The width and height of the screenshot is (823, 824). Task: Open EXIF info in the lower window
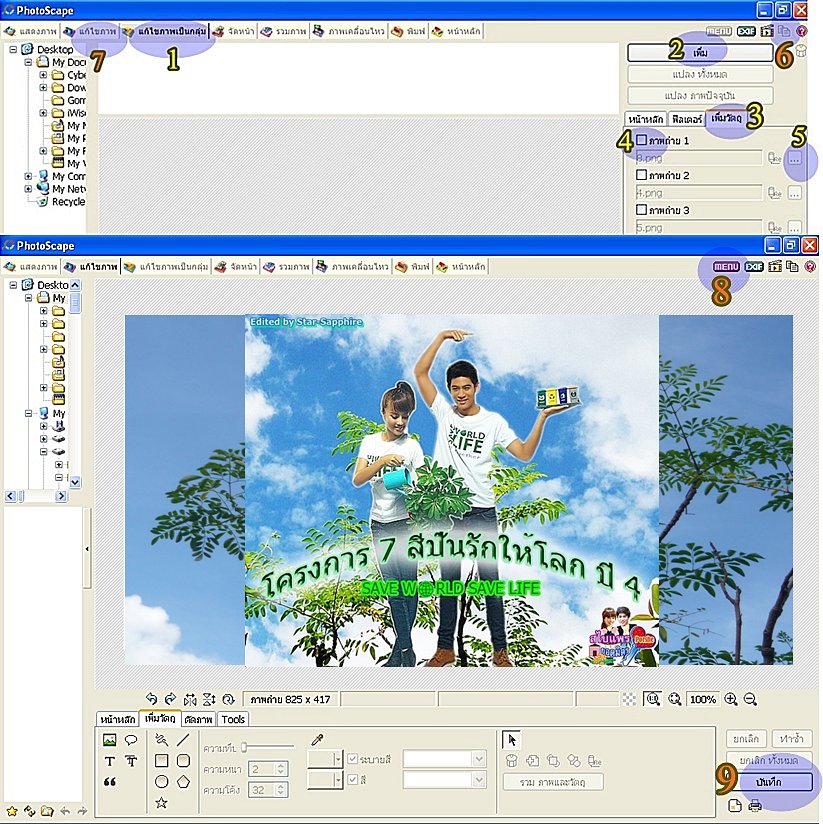point(754,266)
